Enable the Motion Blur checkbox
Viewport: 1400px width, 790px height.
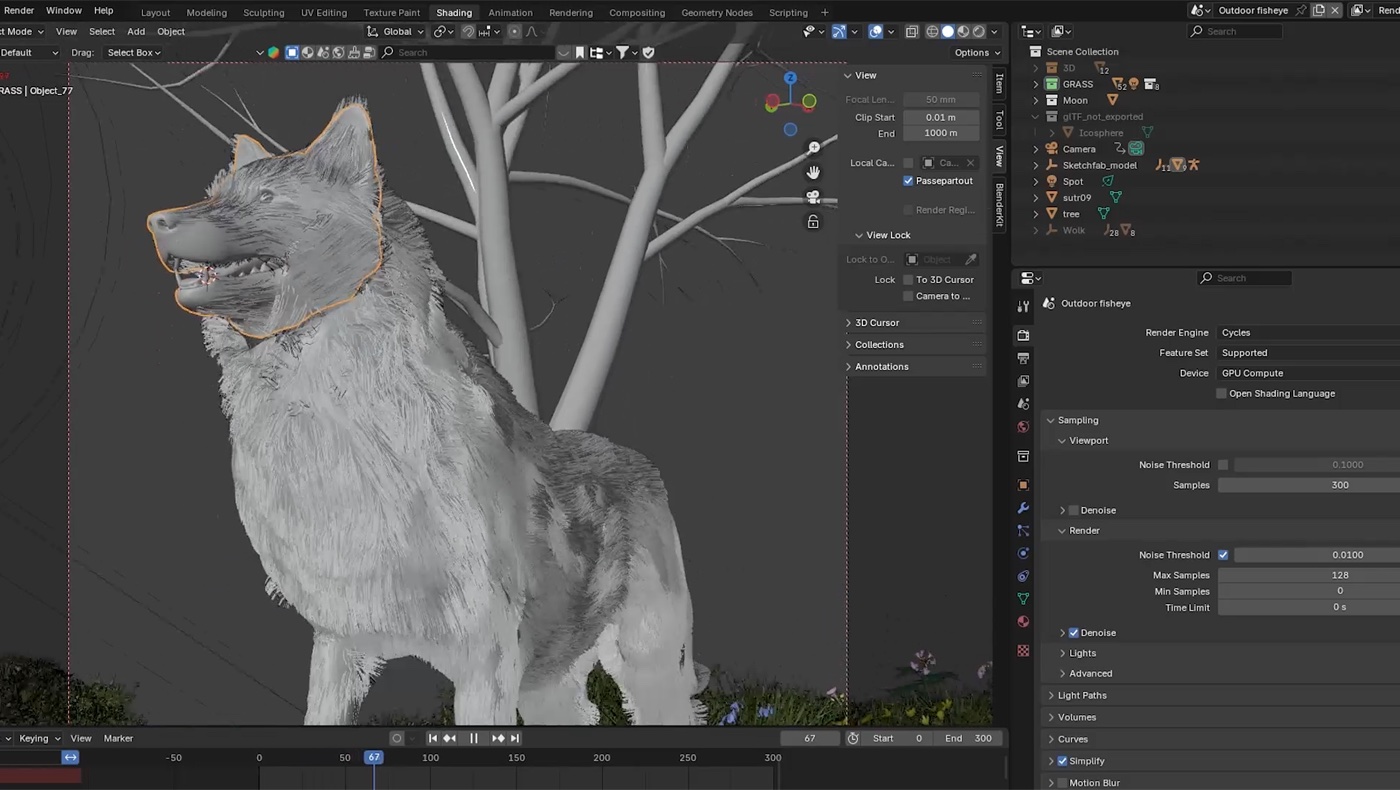pos(1062,783)
